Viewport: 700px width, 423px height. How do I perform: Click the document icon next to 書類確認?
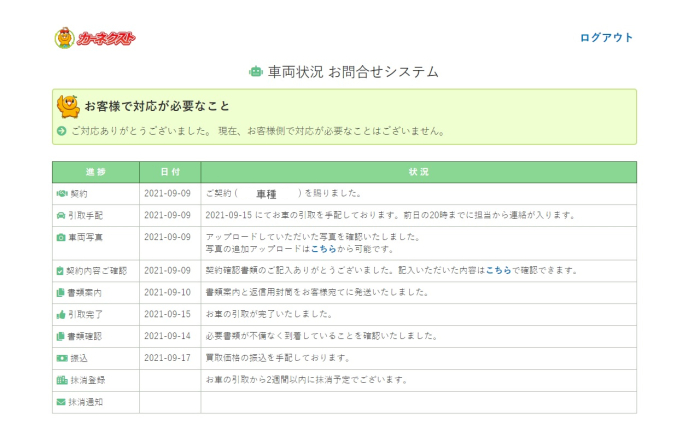61,336
